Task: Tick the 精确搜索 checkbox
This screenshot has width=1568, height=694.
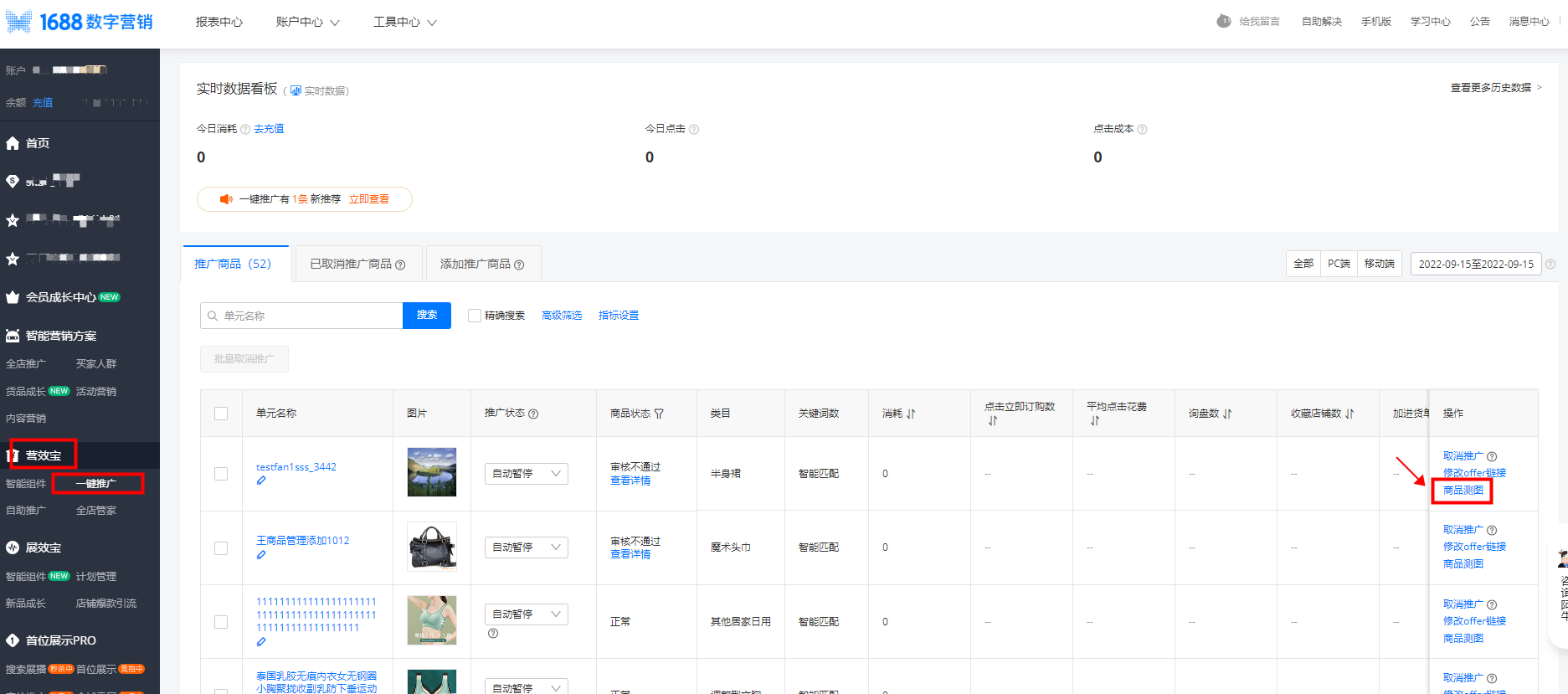Action: (x=475, y=316)
